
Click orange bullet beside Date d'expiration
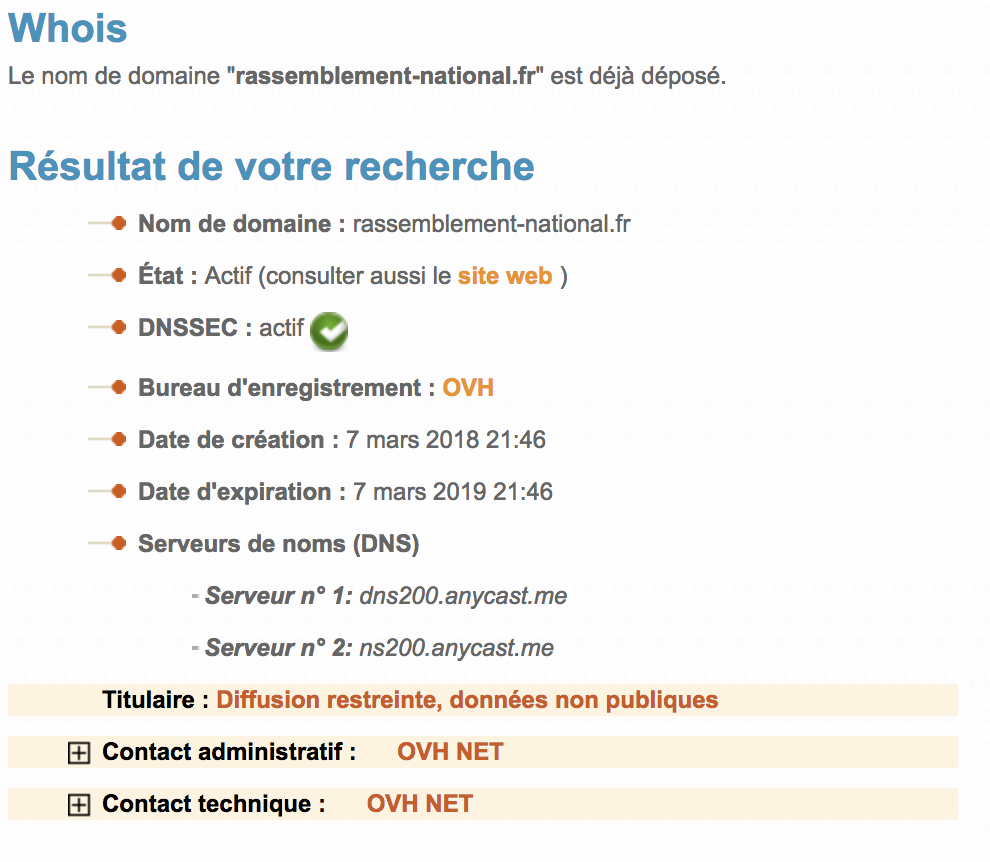[x=119, y=491]
